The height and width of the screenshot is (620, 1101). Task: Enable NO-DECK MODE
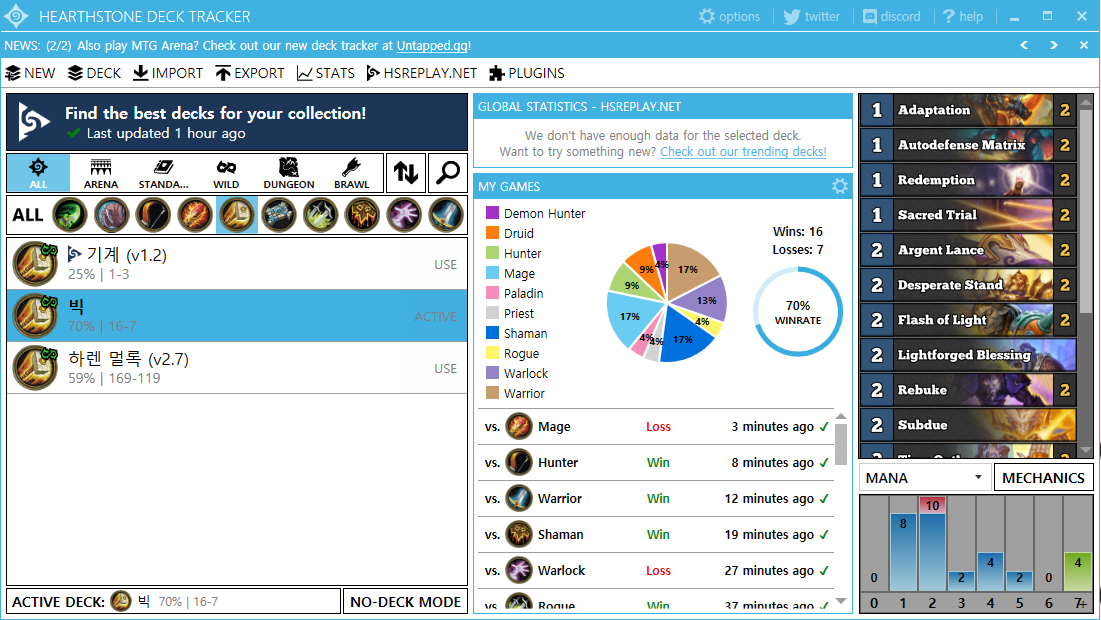405,602
